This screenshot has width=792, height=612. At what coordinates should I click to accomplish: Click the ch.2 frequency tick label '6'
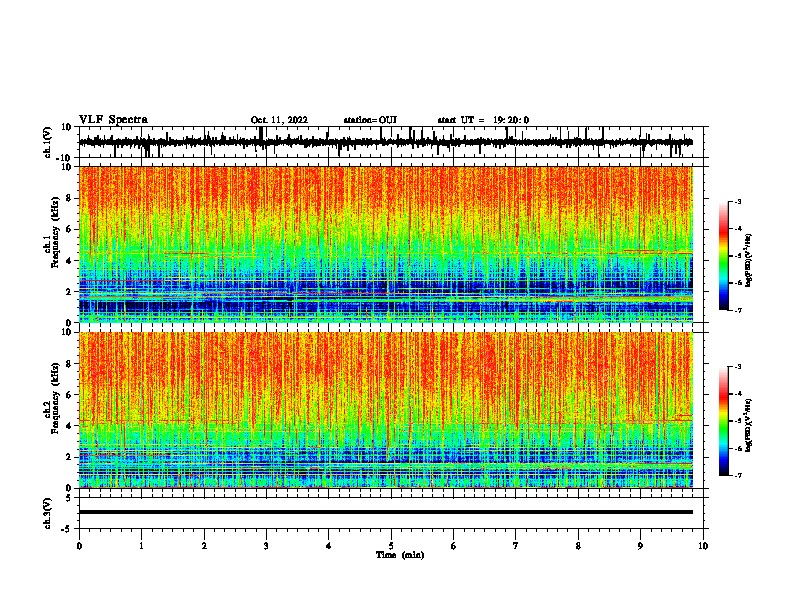[69, 395]
